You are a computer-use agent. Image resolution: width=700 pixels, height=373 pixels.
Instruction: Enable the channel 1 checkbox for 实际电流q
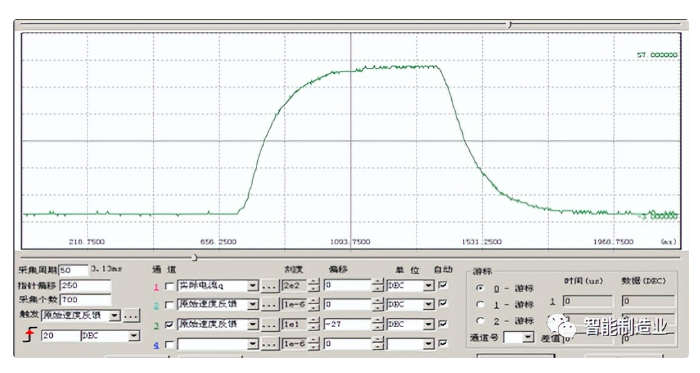coord(169,286)
